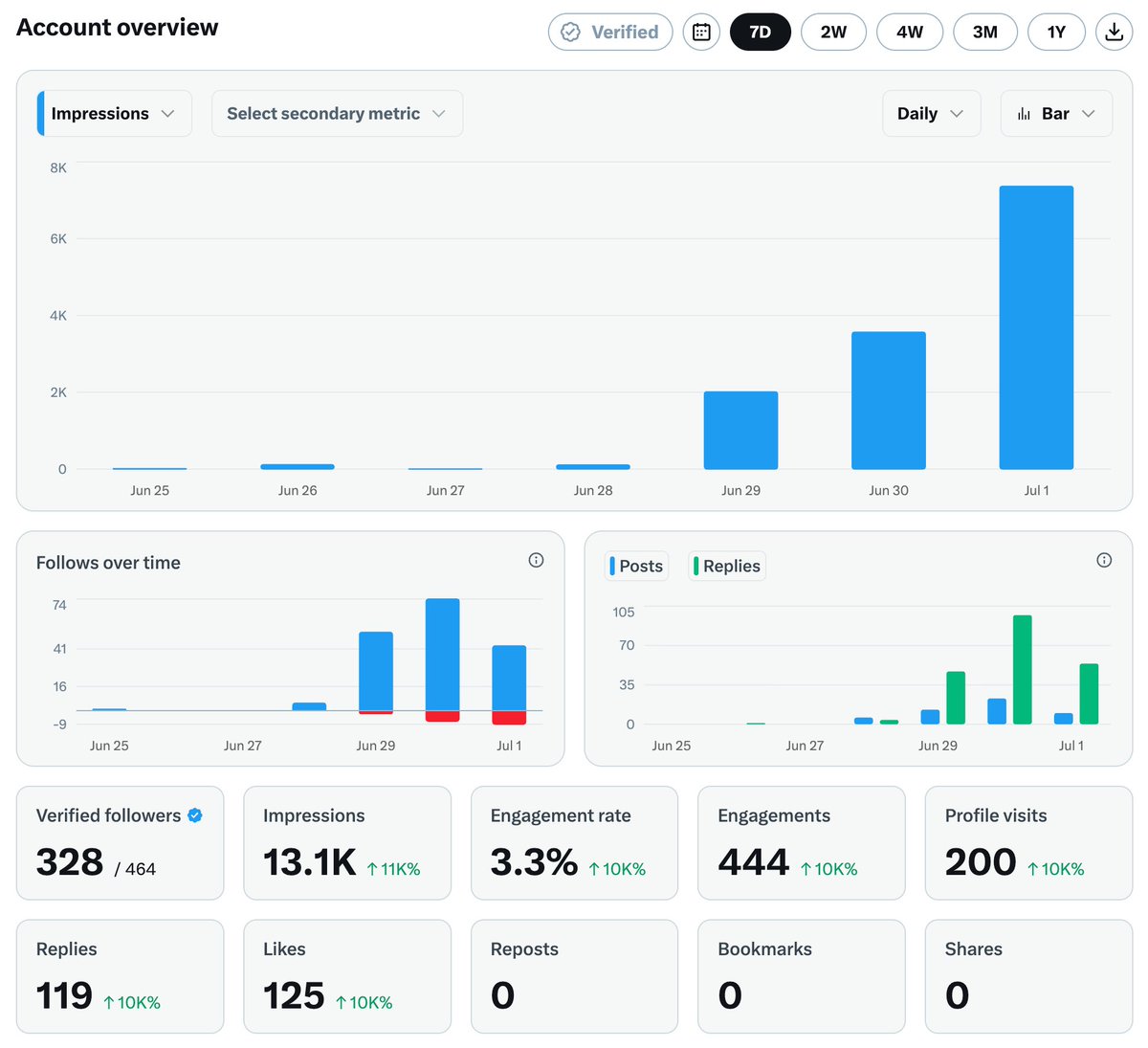1148x1048 pixels.
Task: Click the Jun 30 impressions bar
Action: click(x=889, y=400)
